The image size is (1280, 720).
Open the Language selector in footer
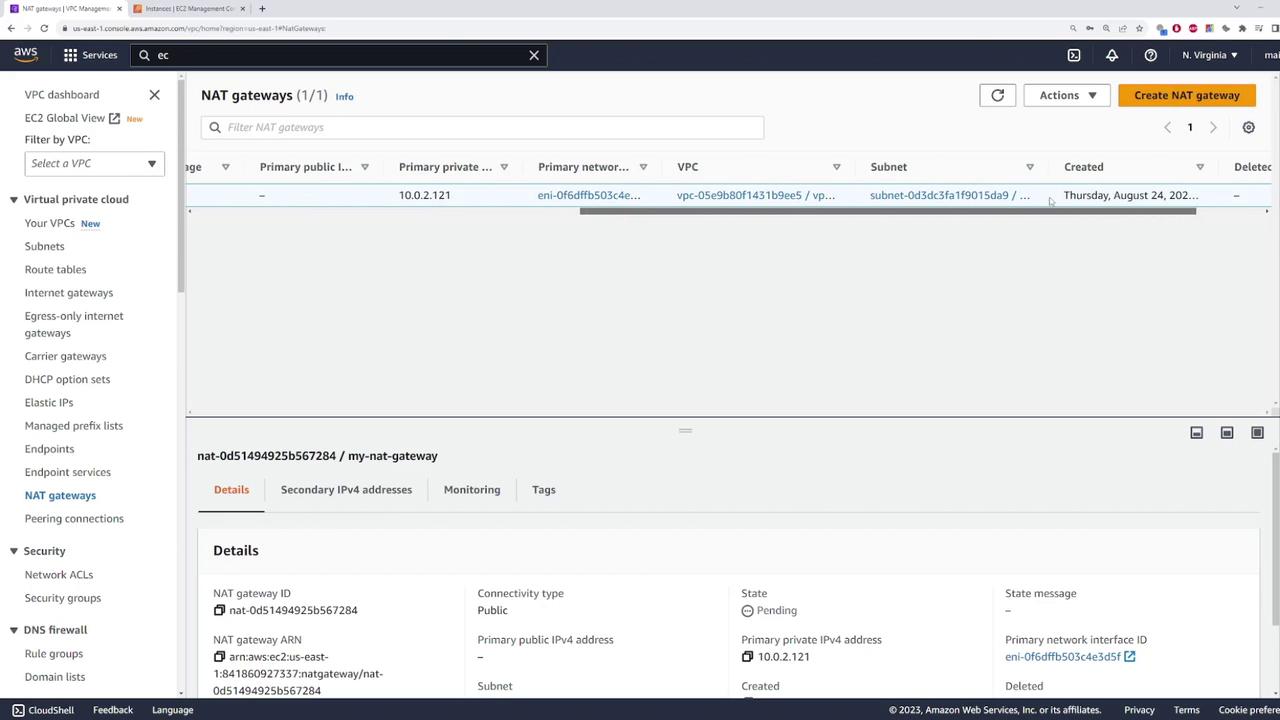[x=172, y=710]
